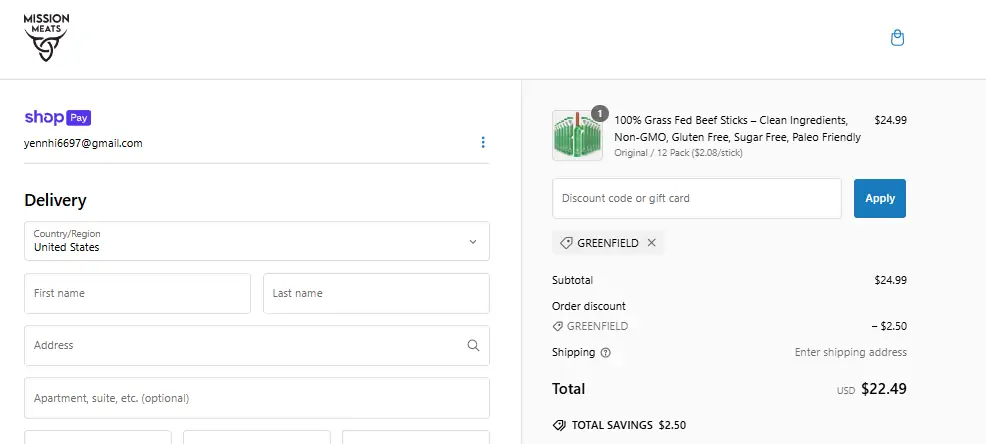
Task: Click the quantity badge on the product image
Action: [x=599, y=113]
